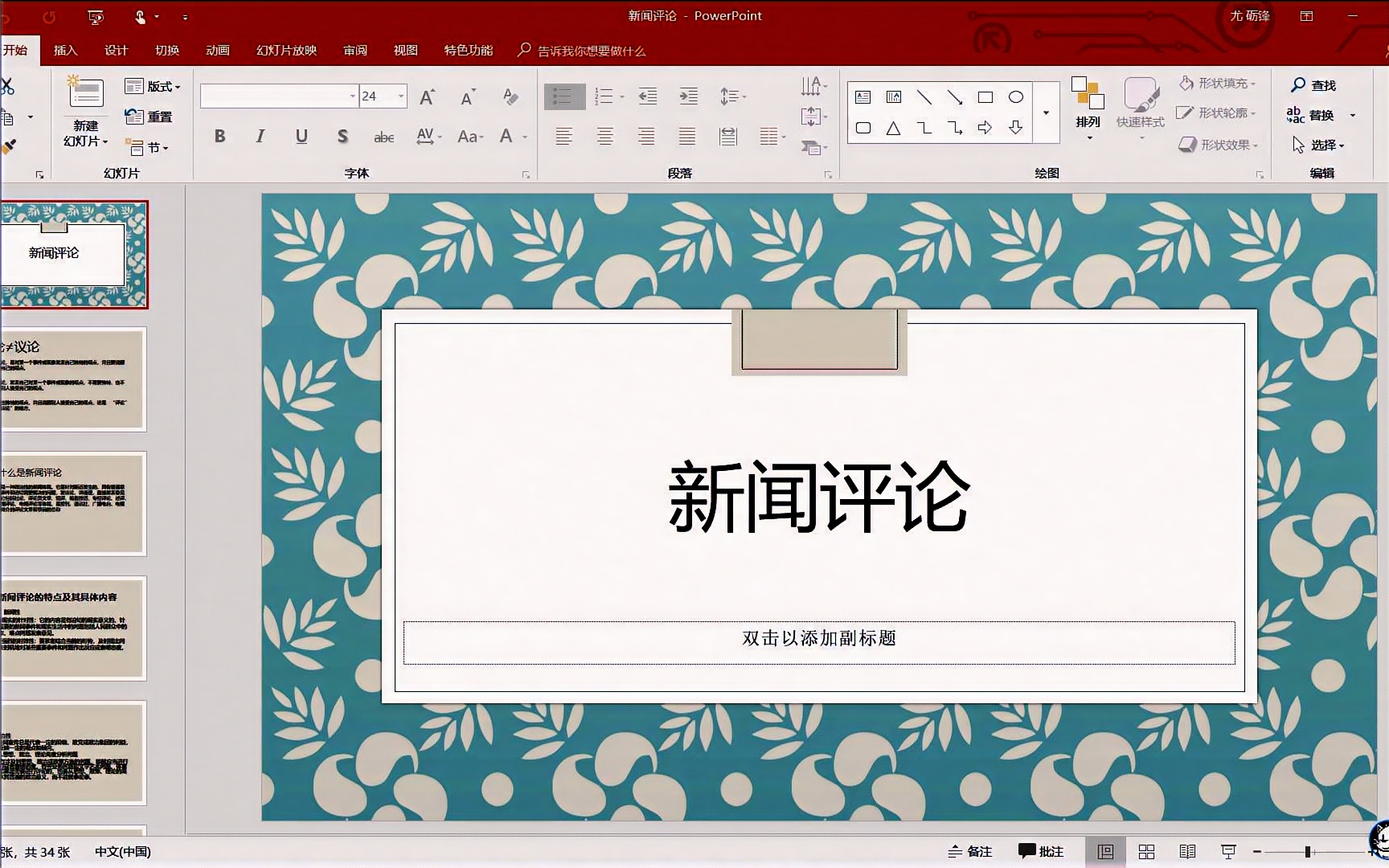Viewport: 1389px width, 868px height.
Task: Switch to Normal view in status bar
Action: (1106, 851)
